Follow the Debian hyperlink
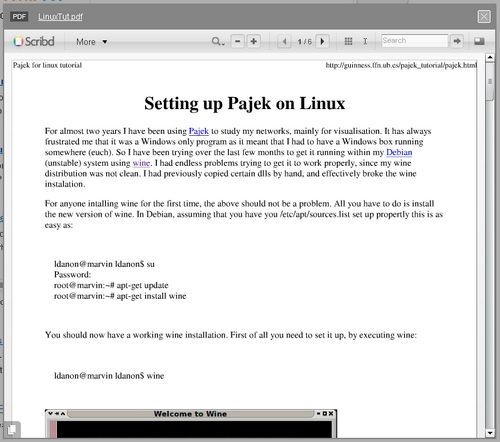Viewport: 500px width, 442px height. [x=399, y=152]
